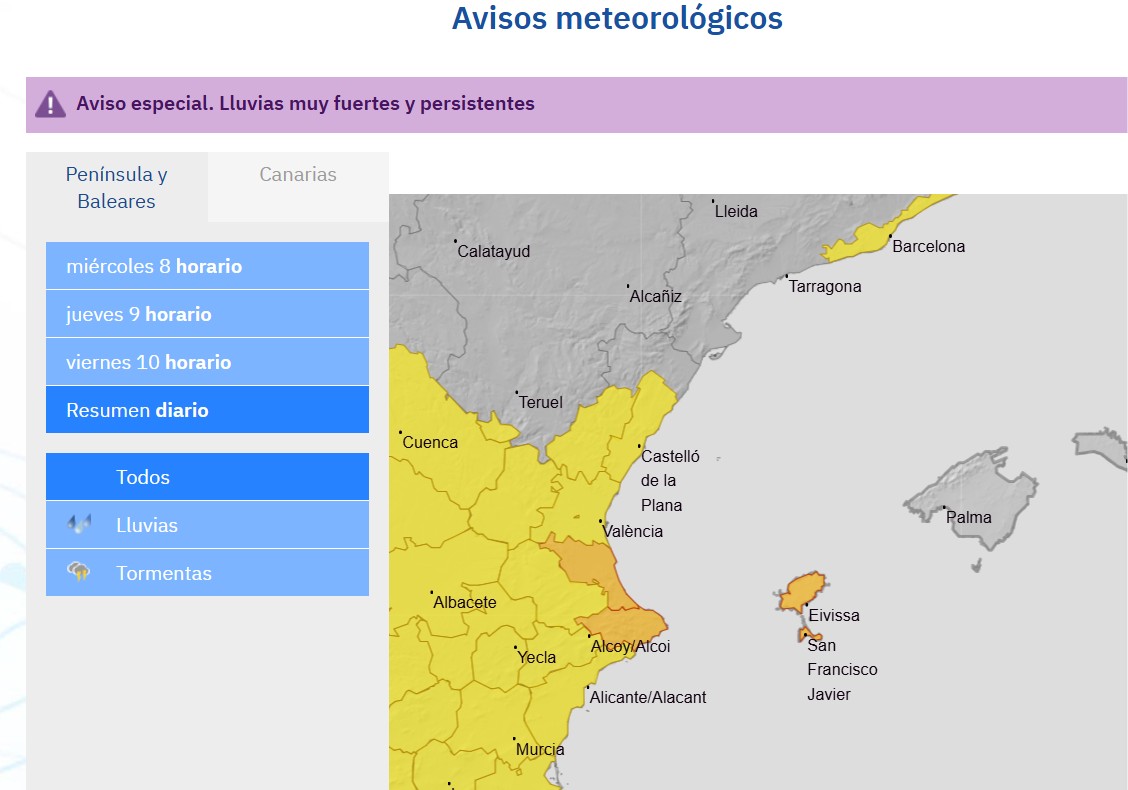Viewport: 1128px width, 790px height.
Task: Filter warnings by Tormentas
Action: (x=207, y=573)
